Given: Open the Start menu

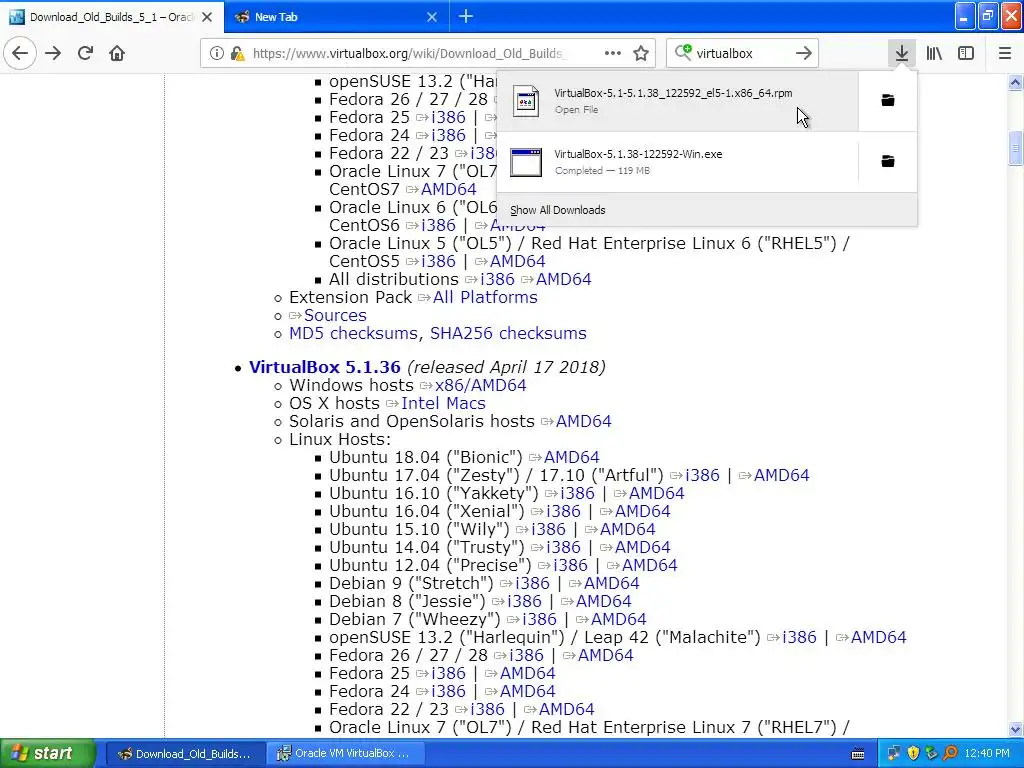Looking at the screenshot, I should tap(48, 753).
